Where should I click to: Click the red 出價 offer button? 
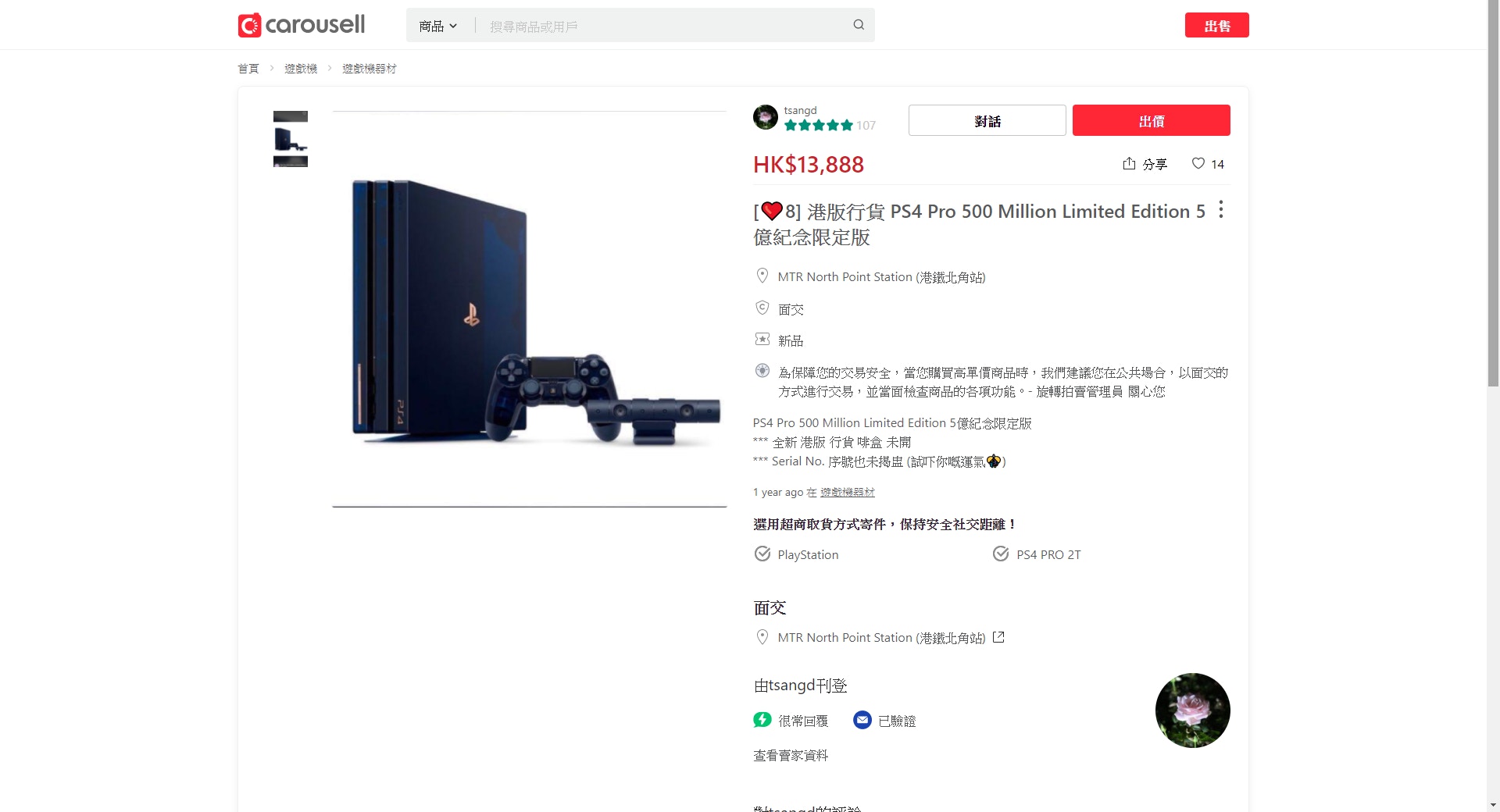pyautogui.click(x=1151, y=120)
